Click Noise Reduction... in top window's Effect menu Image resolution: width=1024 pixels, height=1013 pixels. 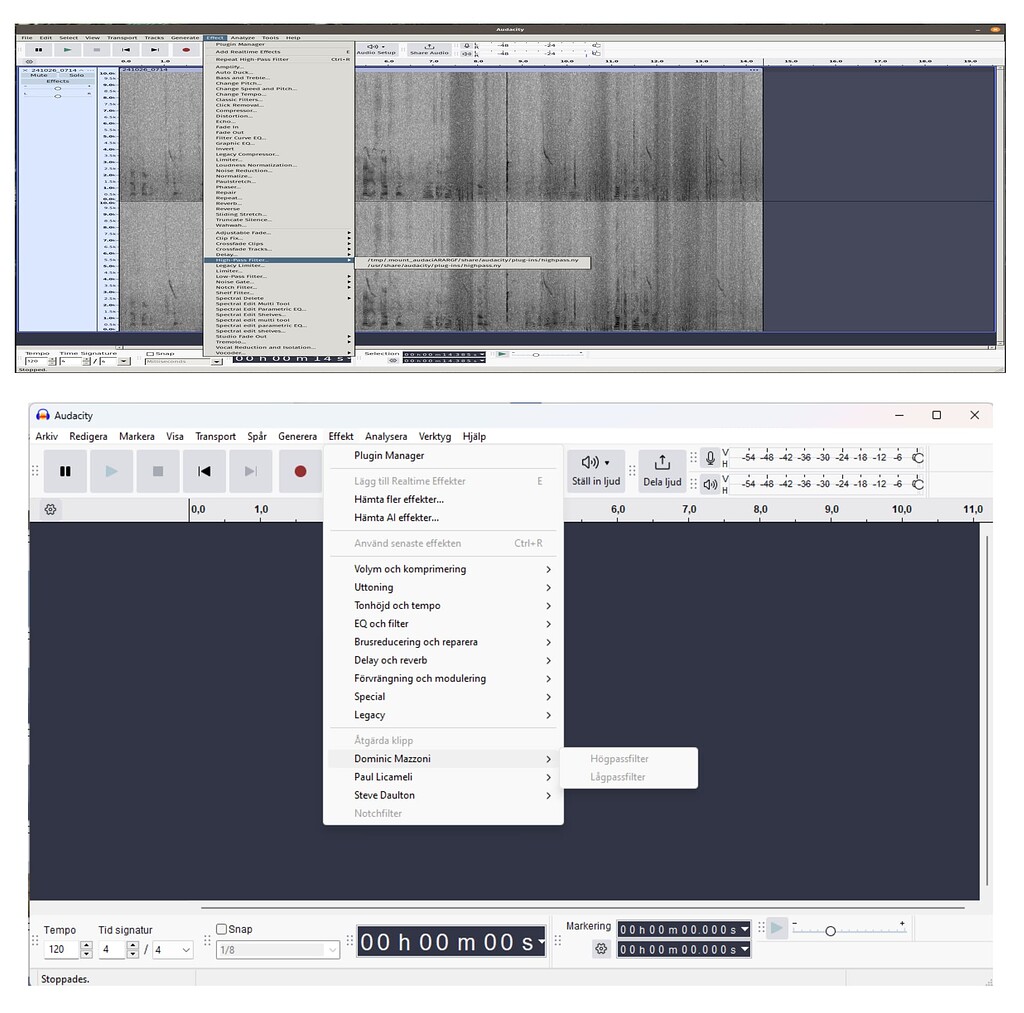pos(279,170)
